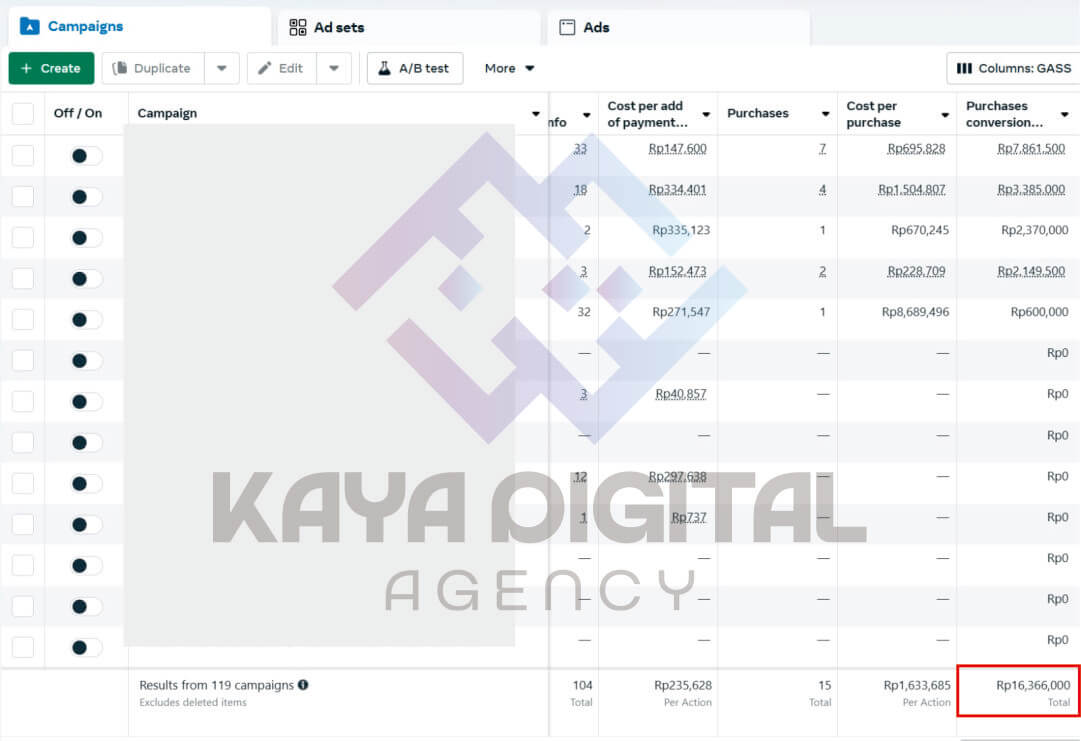
Task: Click the Edit pencil icon
Action: 265,68
